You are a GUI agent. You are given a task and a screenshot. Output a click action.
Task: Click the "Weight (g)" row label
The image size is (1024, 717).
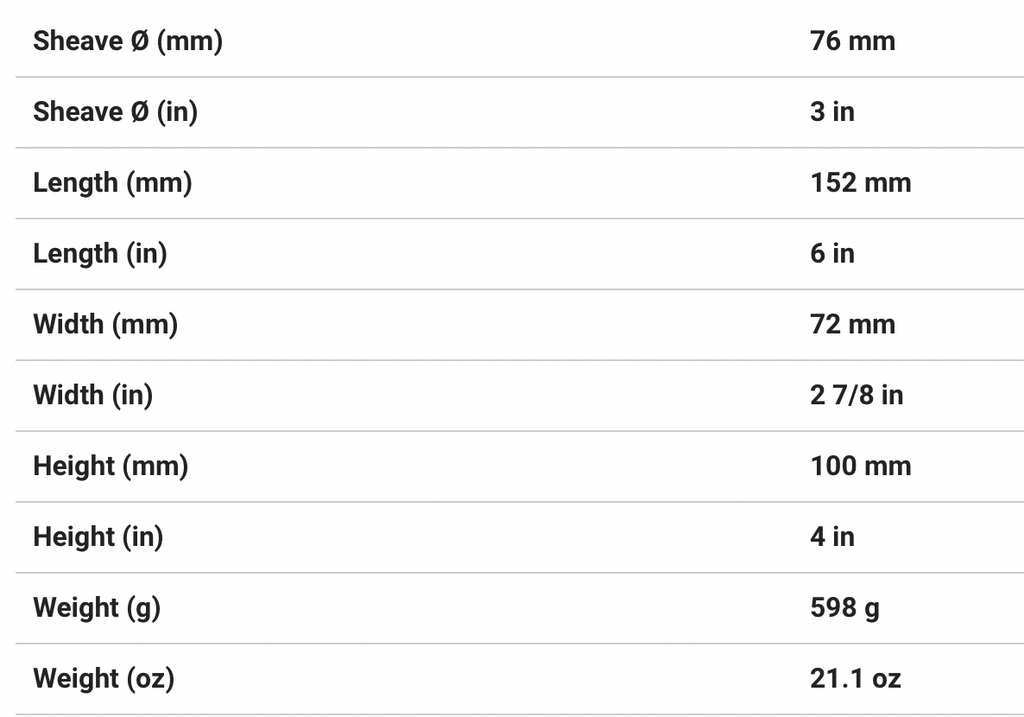point(96,608)
